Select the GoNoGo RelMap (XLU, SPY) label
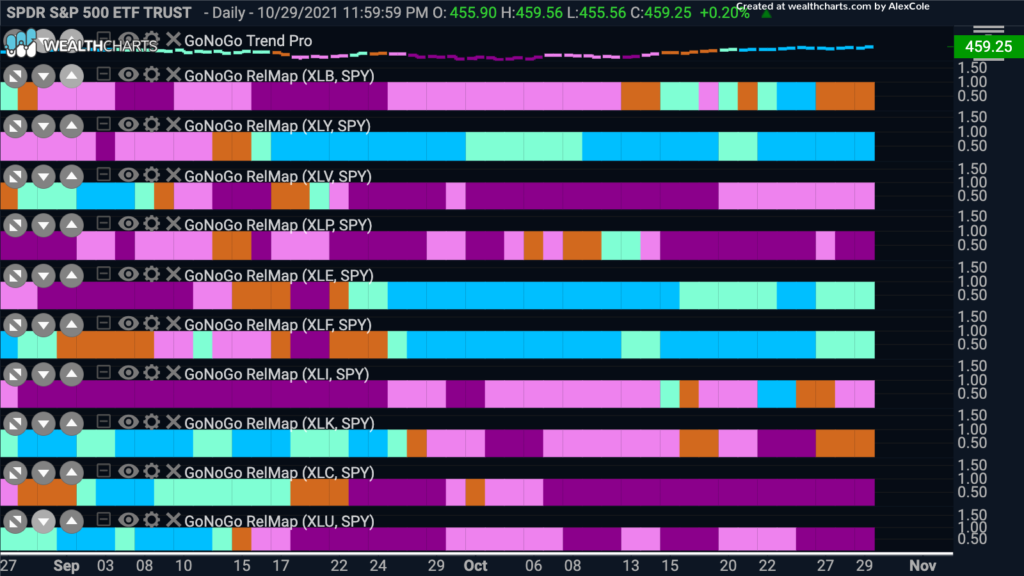 pos(279,521)
